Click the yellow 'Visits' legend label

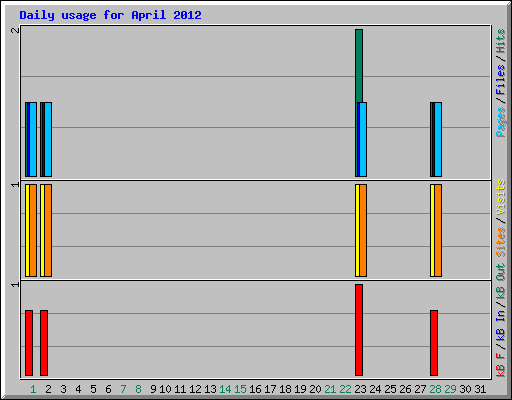click(x=501, y=197)
